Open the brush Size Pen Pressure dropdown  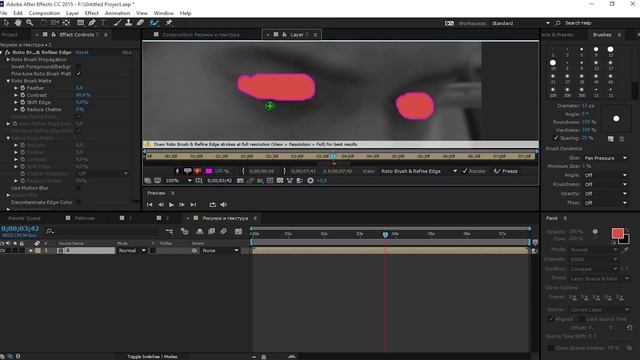(x=606, y=158)
